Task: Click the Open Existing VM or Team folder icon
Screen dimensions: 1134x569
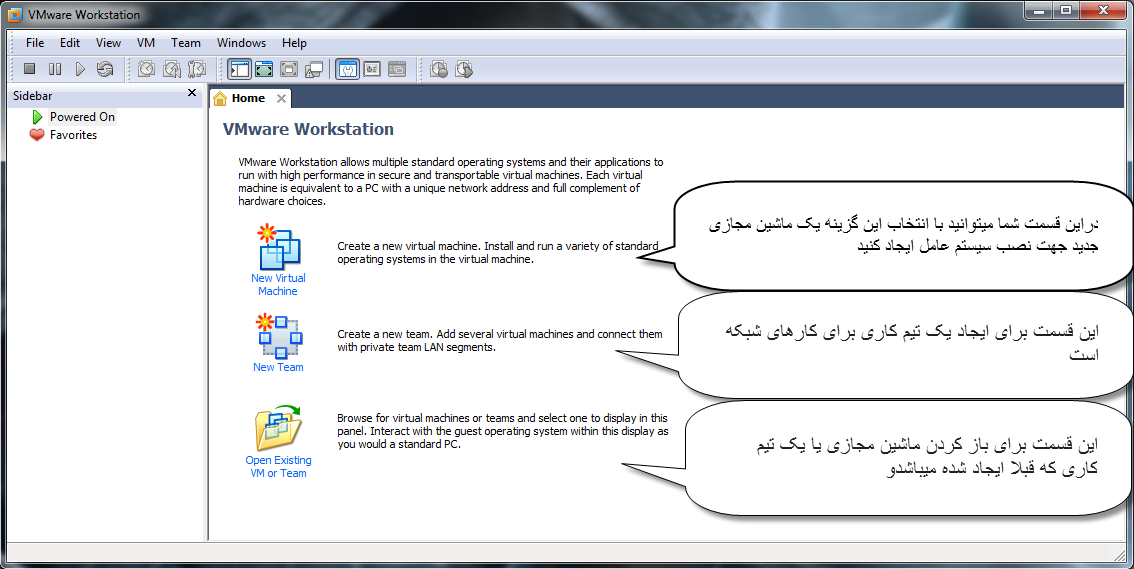Action: pos(278,427)
